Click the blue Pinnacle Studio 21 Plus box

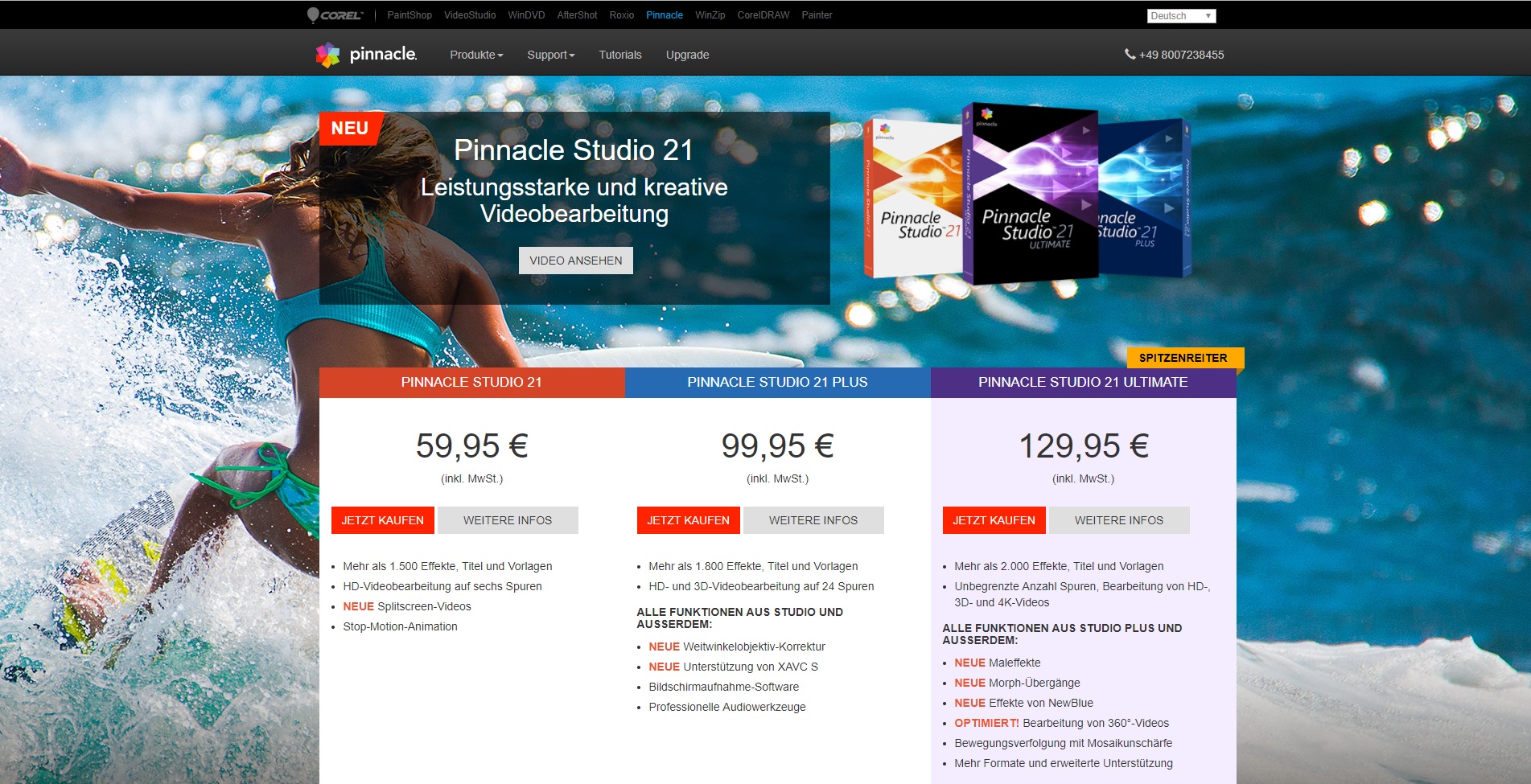(1145, 198)
